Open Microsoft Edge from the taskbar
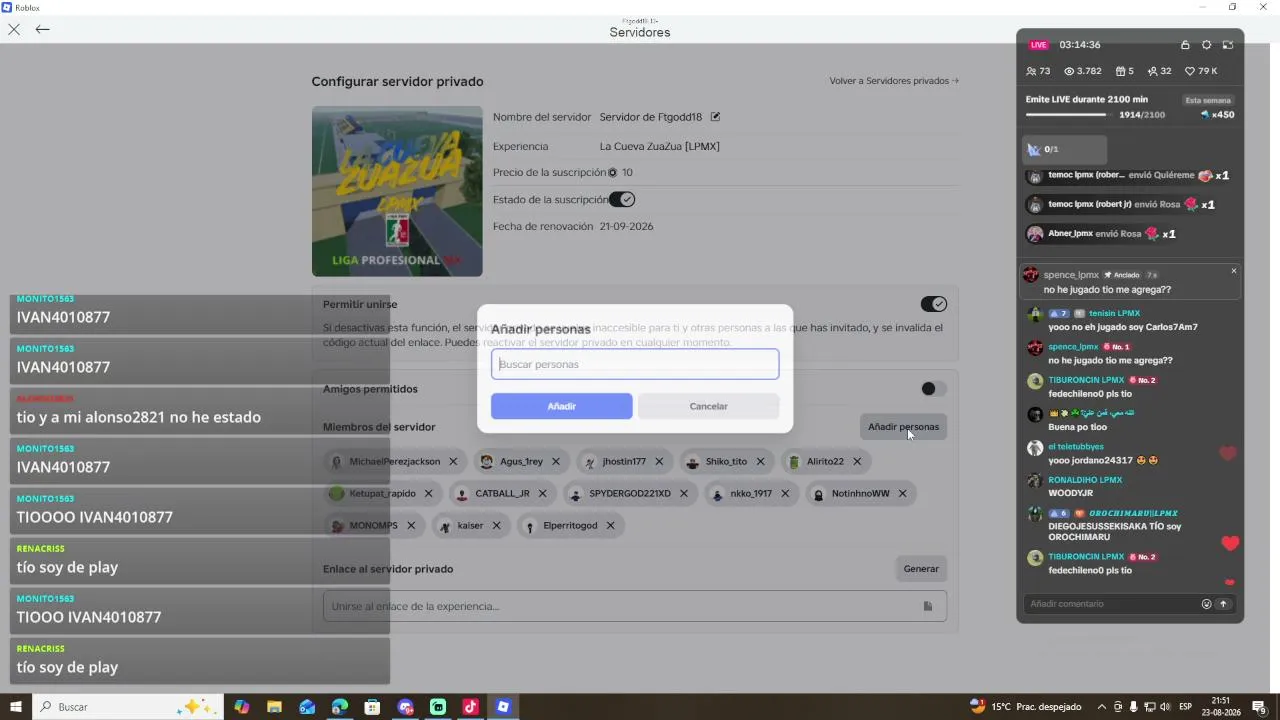1280x720 pixels. (x=340, y=707)
